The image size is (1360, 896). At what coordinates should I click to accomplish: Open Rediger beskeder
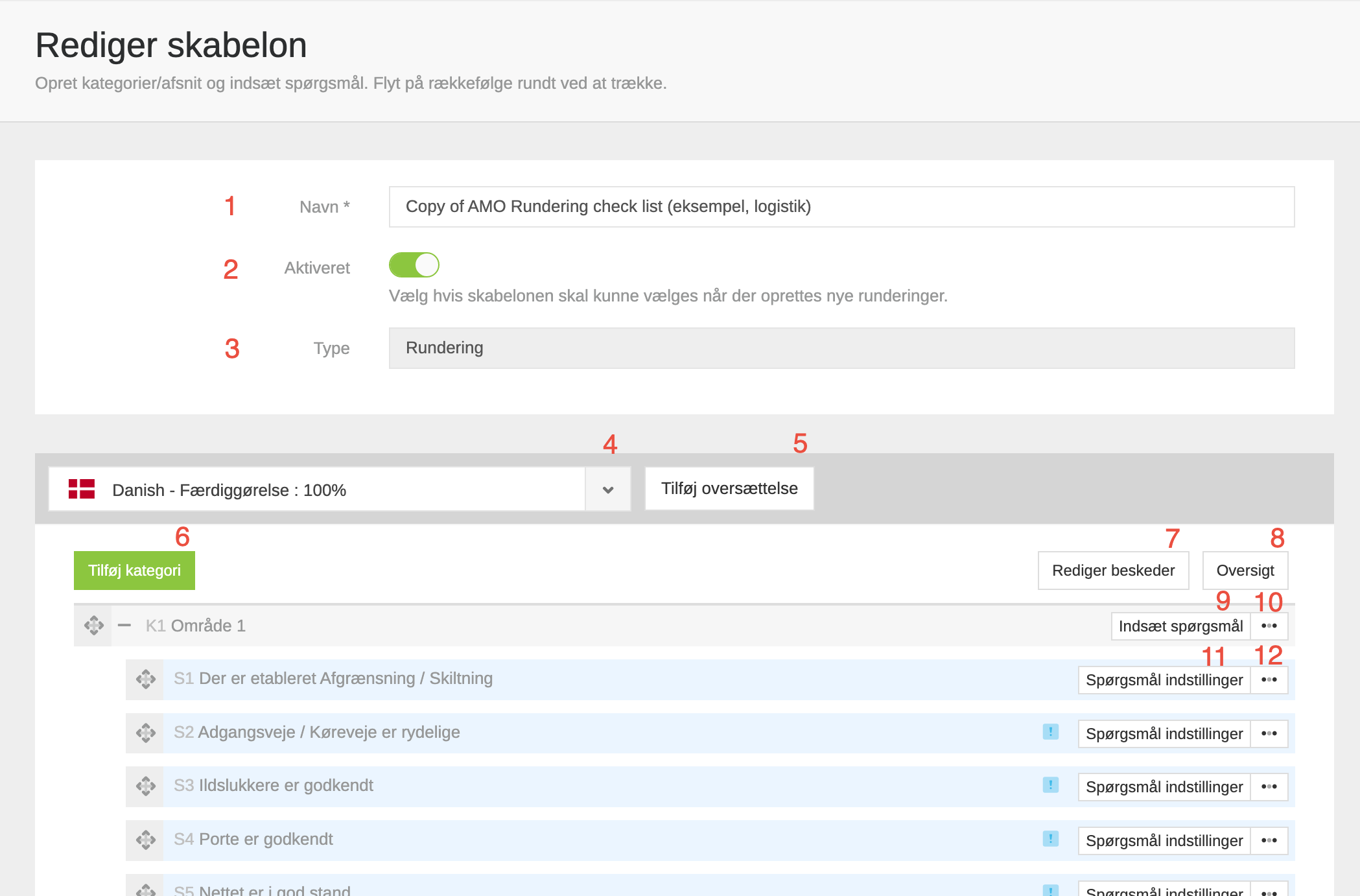(x=1113, y=571)
